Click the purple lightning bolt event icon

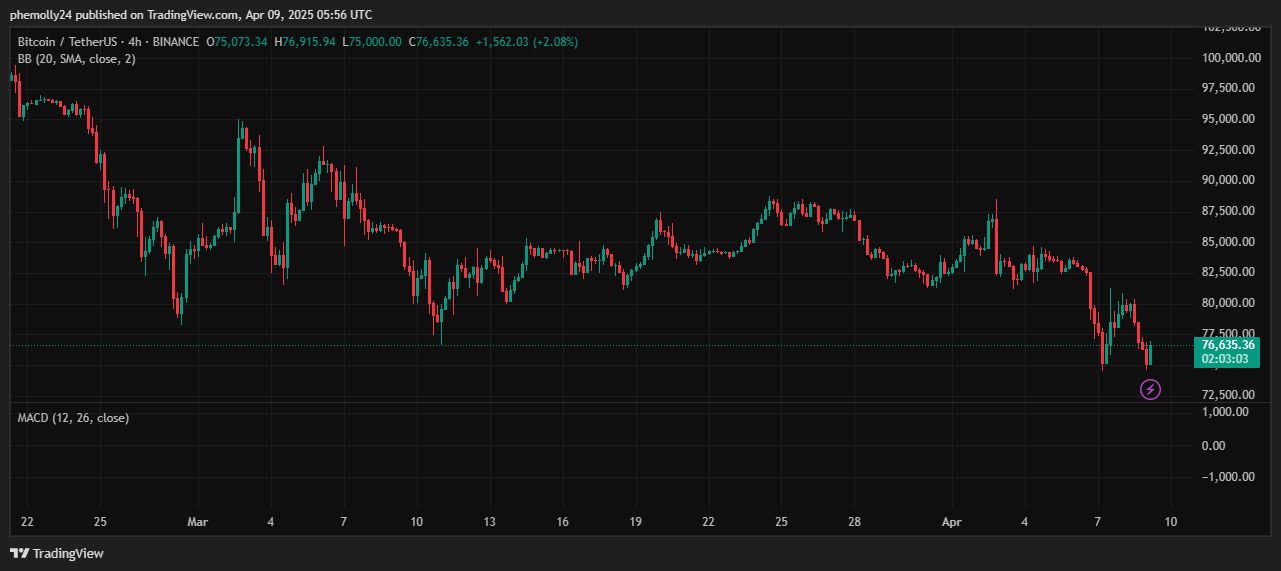coord(1150,389)
